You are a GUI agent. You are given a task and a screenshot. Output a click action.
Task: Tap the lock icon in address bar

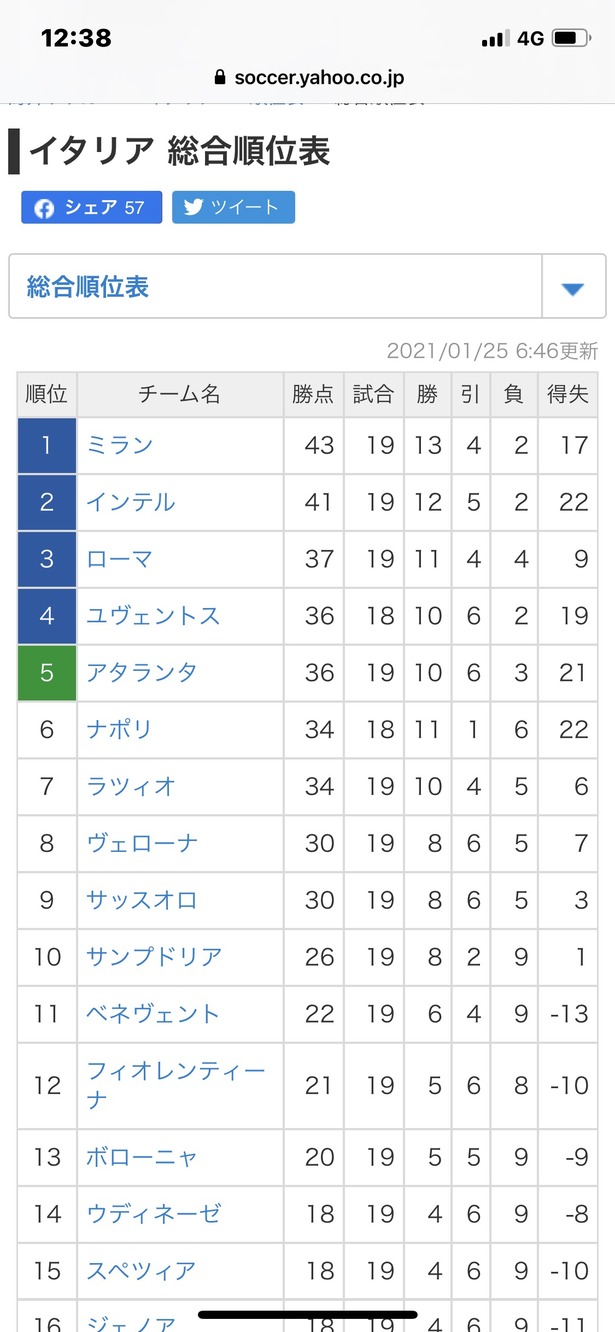[221, 77]
